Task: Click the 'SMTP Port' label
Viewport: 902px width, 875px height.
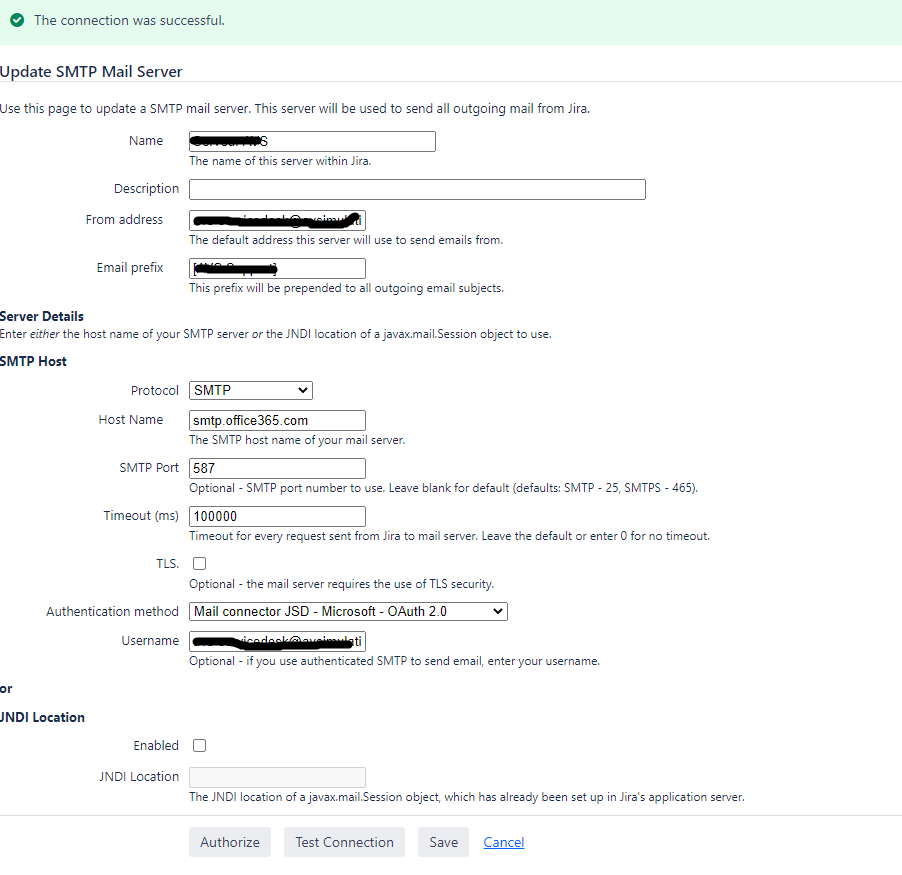Action: tap(149, 468)
